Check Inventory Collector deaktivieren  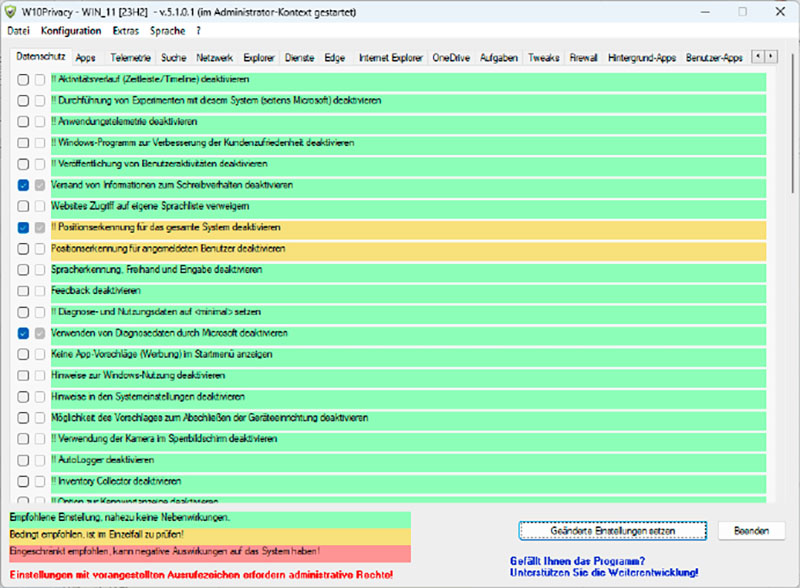tap(23, 481)
